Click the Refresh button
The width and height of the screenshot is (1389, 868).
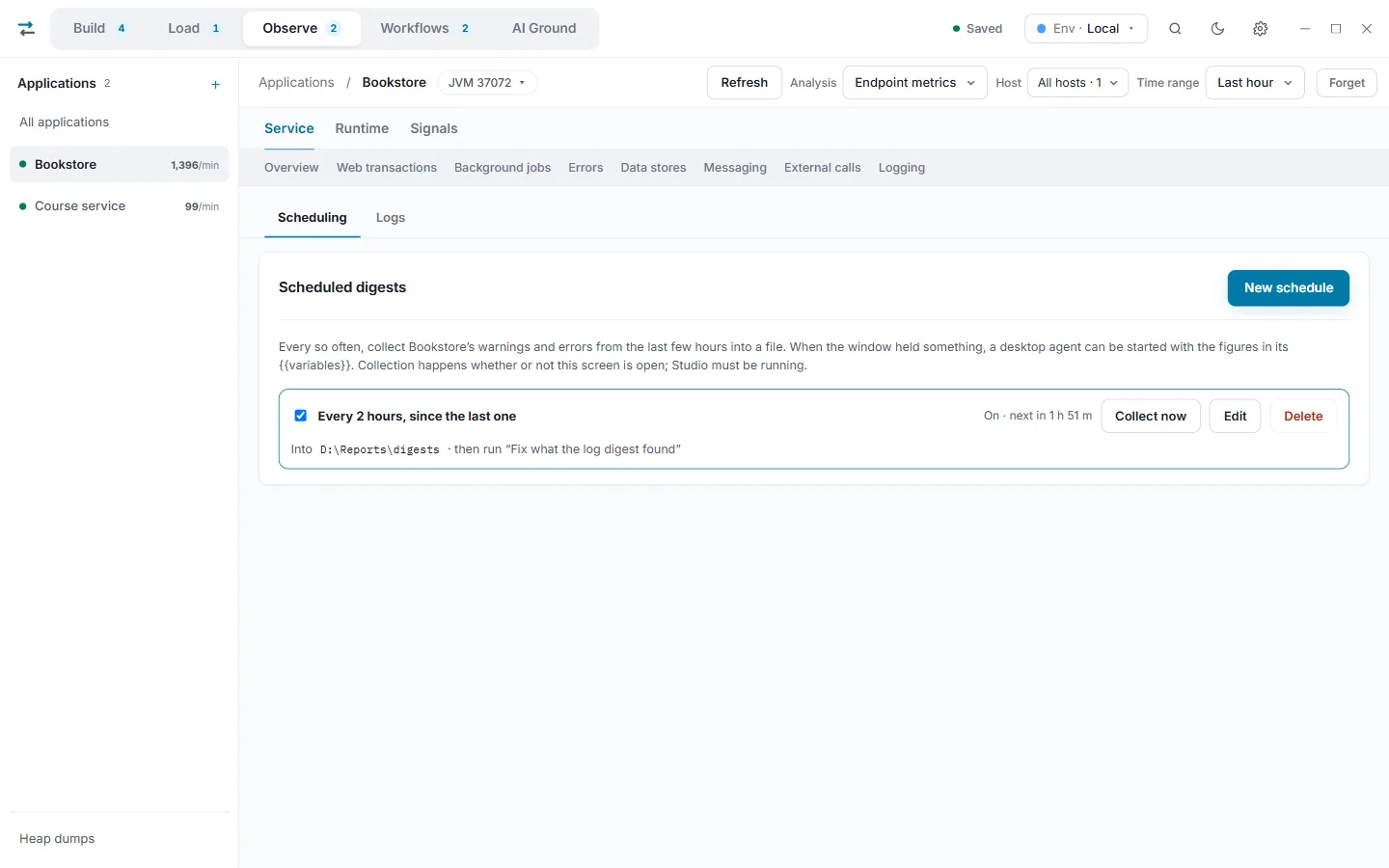point(745,83)
